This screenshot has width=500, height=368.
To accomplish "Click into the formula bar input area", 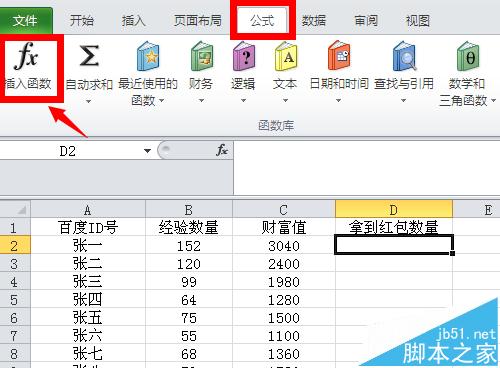I will tap(367, 168).
